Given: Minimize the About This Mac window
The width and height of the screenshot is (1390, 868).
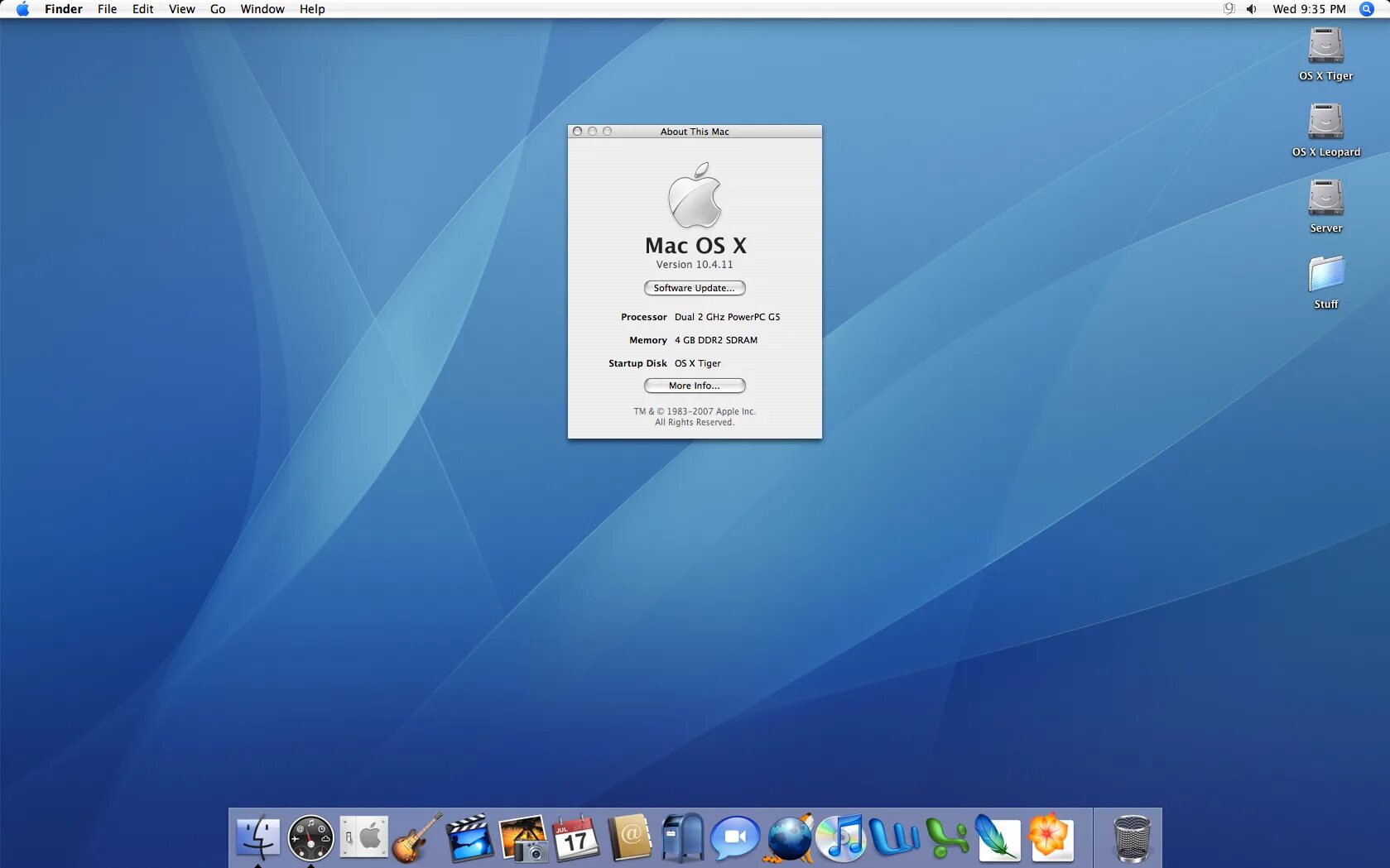Looking at the screenshot, I should coord(592,132).
